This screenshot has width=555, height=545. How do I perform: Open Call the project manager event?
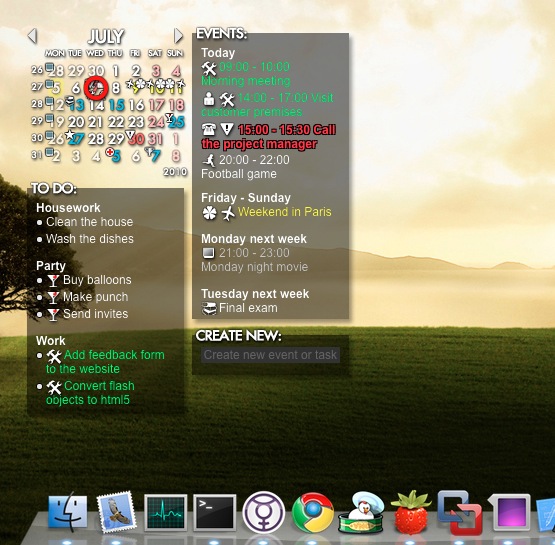pos(269,137)
